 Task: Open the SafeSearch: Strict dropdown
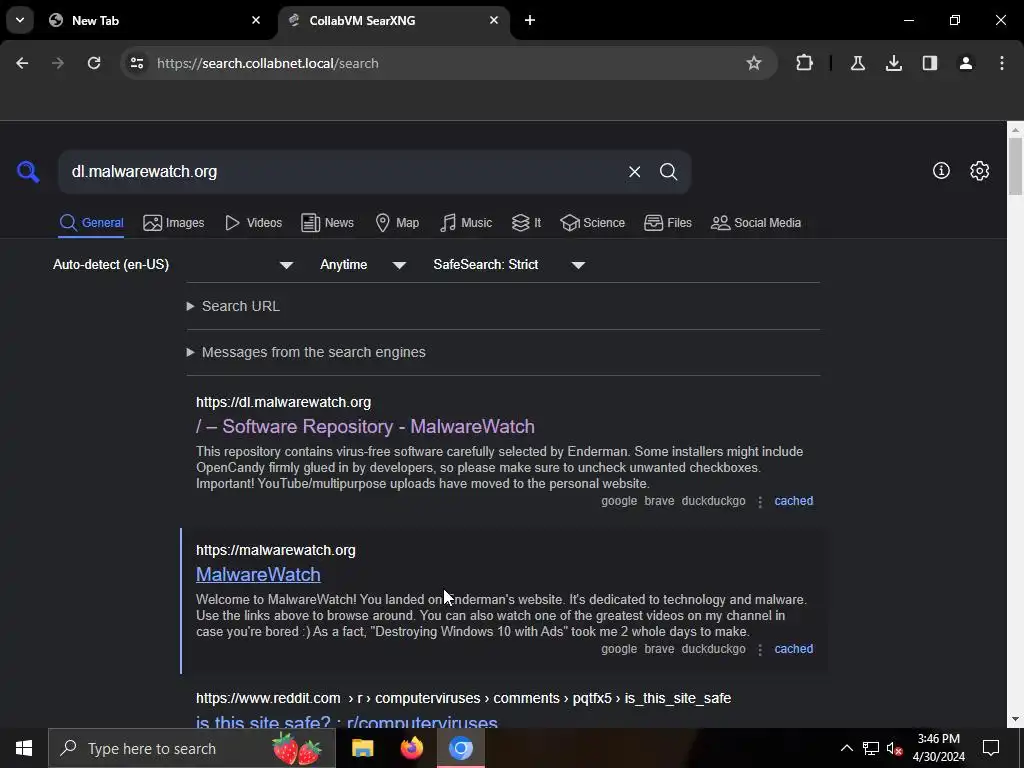(x=509, y=264)
